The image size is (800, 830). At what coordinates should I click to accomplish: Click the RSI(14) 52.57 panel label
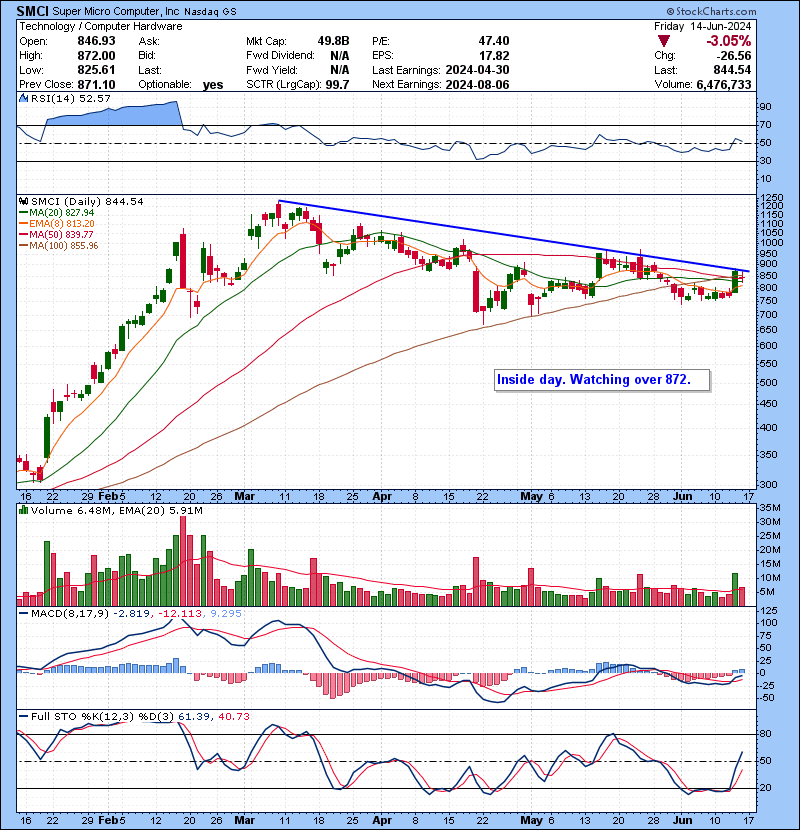click(x=70, y=98)
